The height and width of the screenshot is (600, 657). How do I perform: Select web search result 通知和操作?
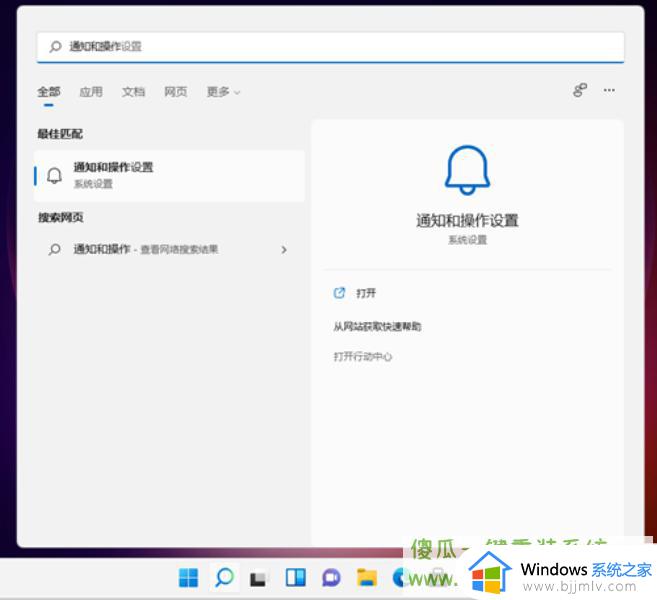[169, 250]
